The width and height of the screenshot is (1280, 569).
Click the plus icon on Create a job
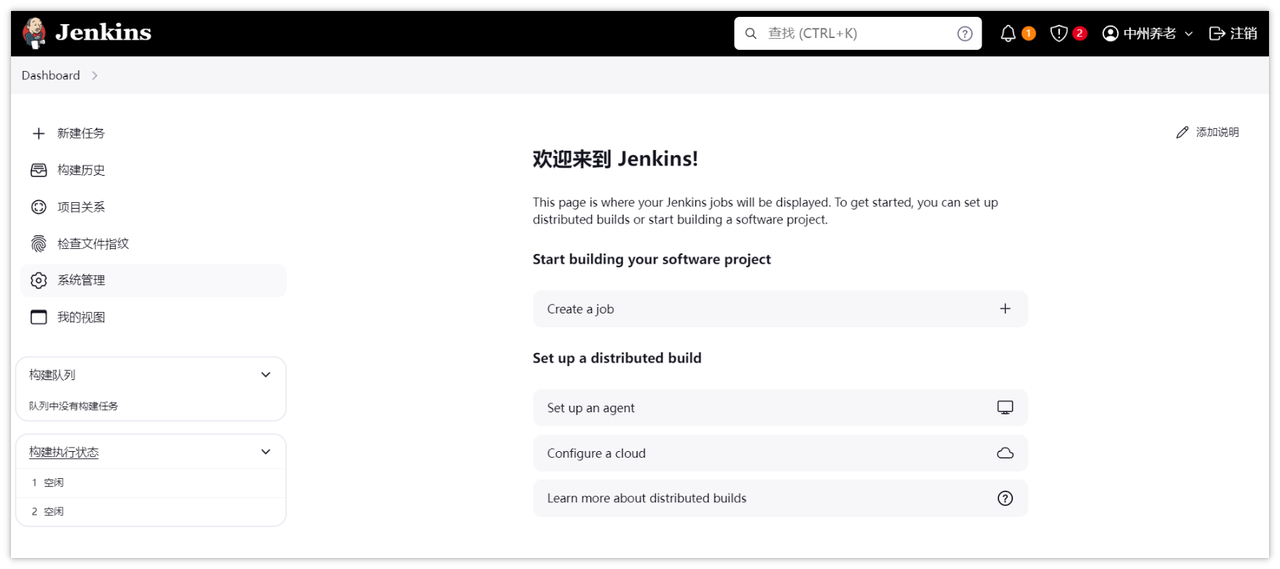(1005, 309)
